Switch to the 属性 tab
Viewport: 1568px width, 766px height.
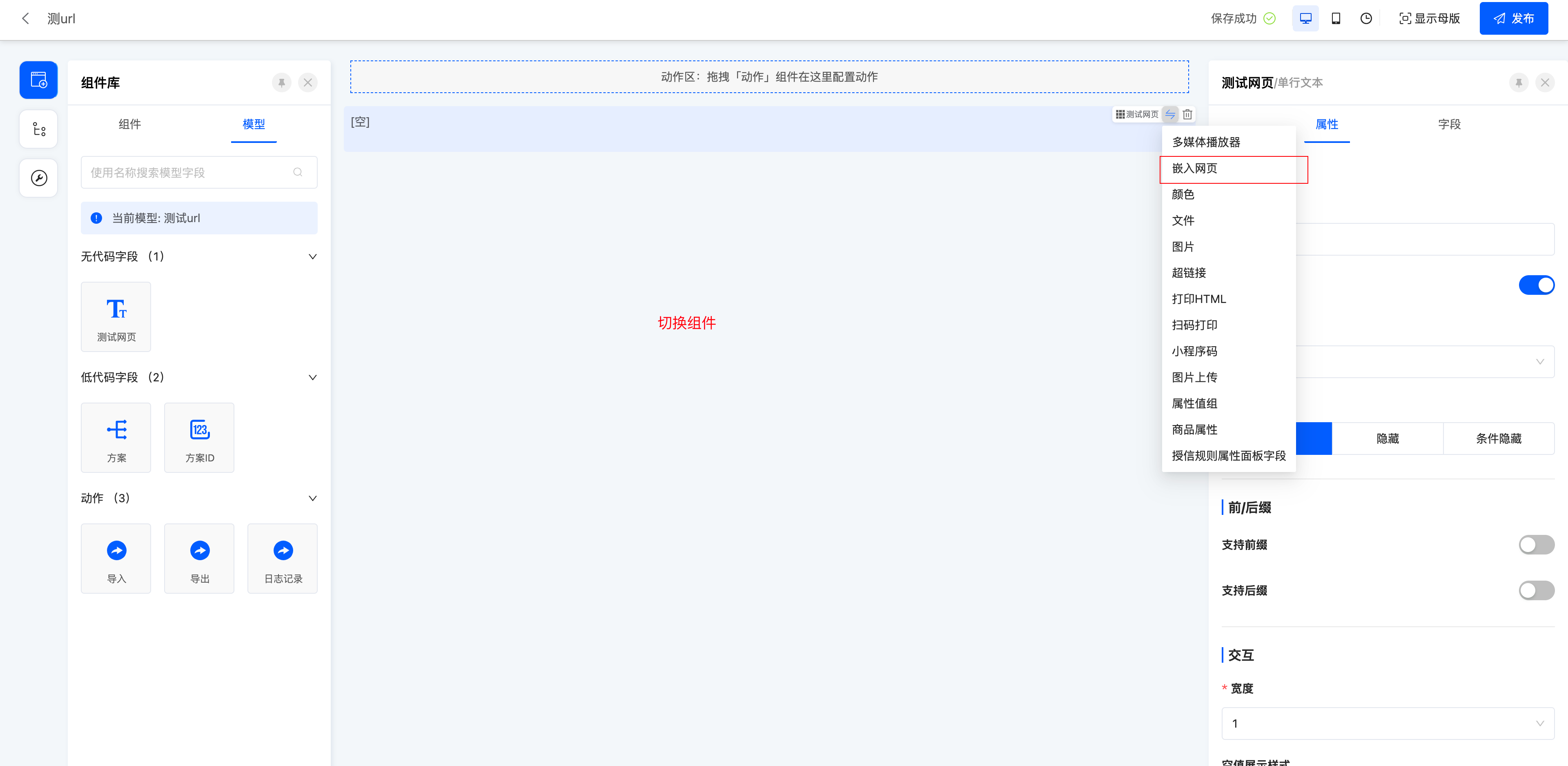pos(1327,124)
